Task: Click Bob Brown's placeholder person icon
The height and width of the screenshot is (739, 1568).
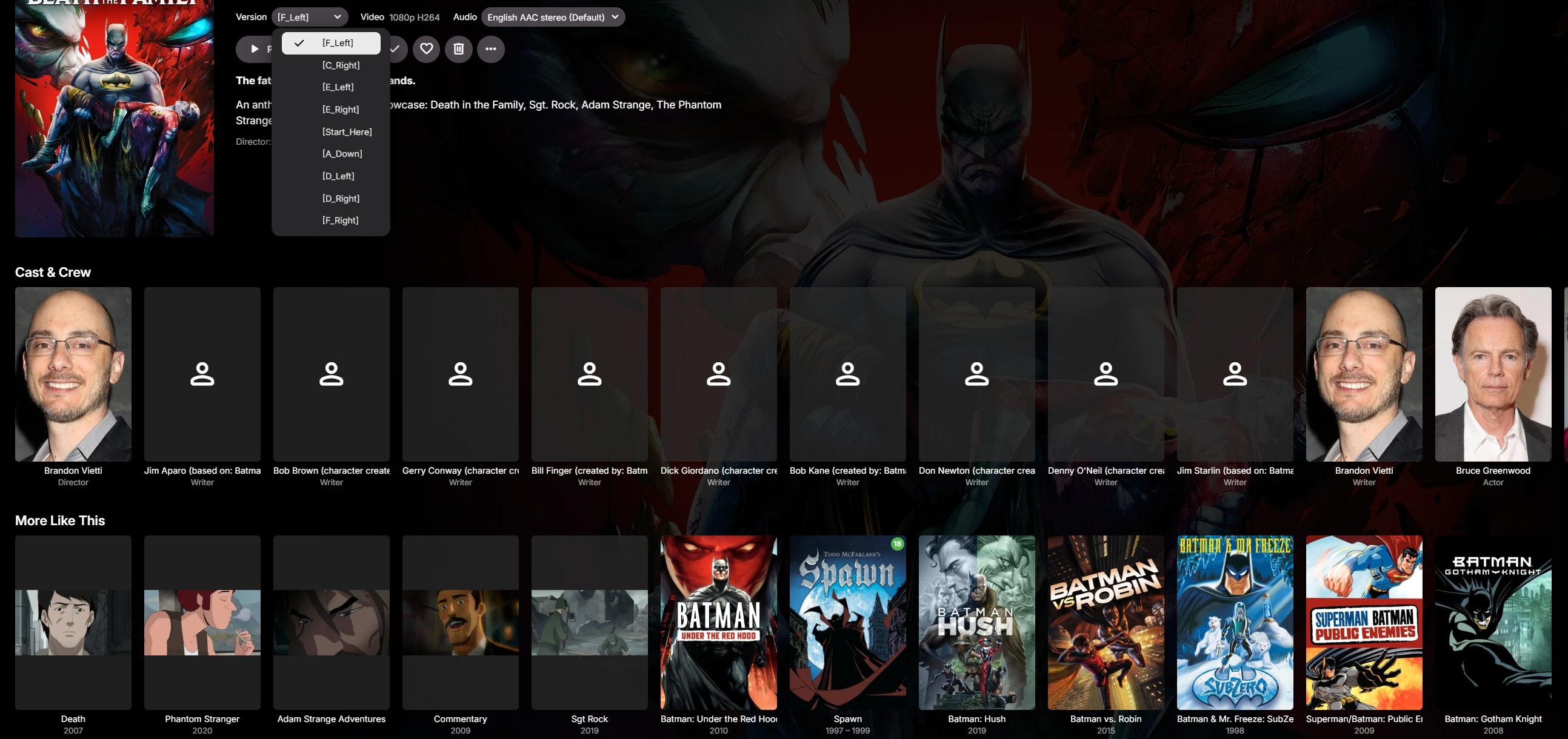Action: coord(331,374)
